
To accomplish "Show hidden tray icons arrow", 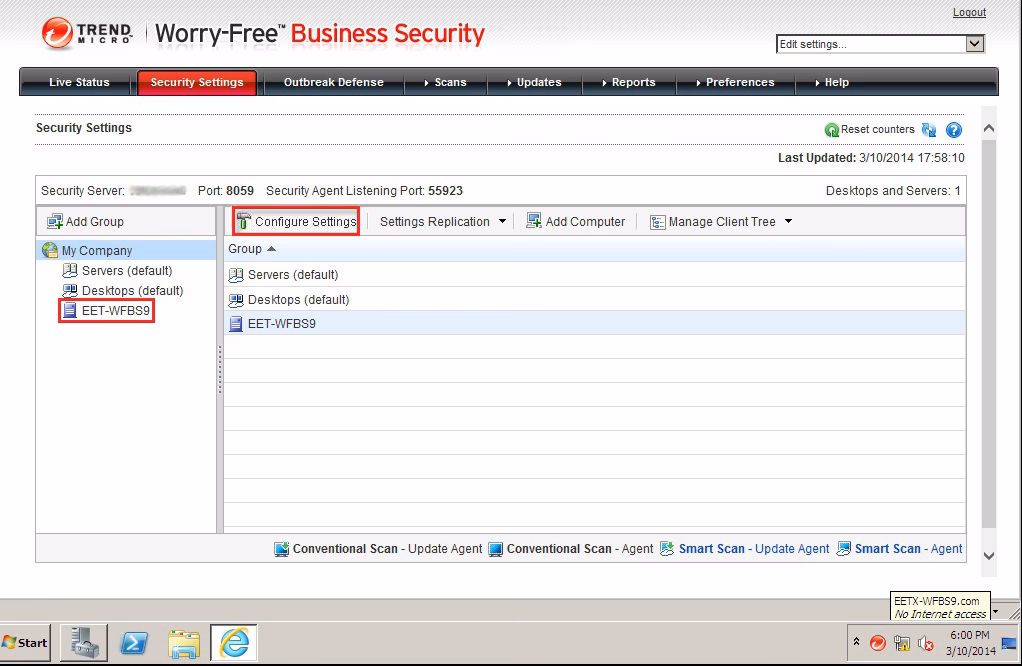I will click(856, 642).
